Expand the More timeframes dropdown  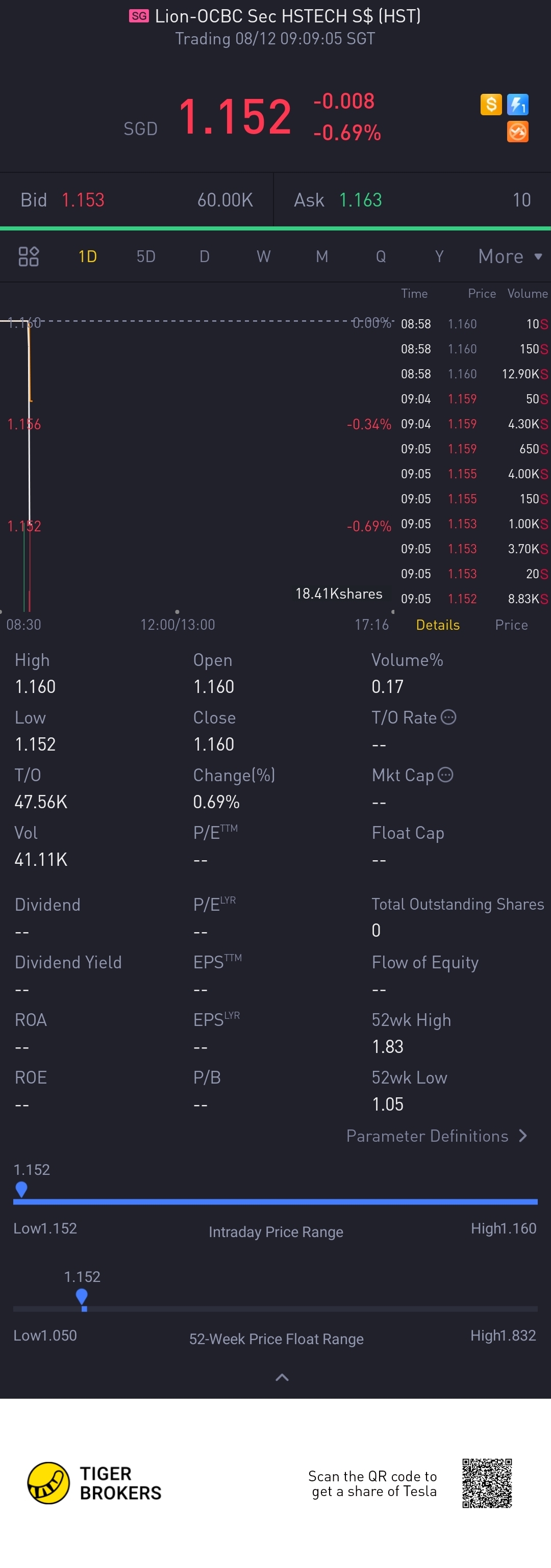click(x=510, y=256)
